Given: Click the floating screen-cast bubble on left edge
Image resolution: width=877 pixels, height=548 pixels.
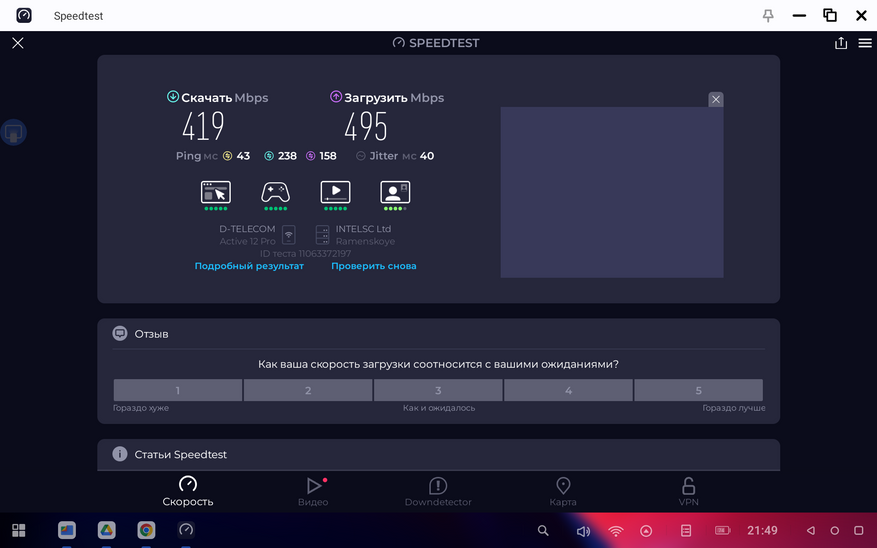Looking at the screenshot, I should (13, 133).
